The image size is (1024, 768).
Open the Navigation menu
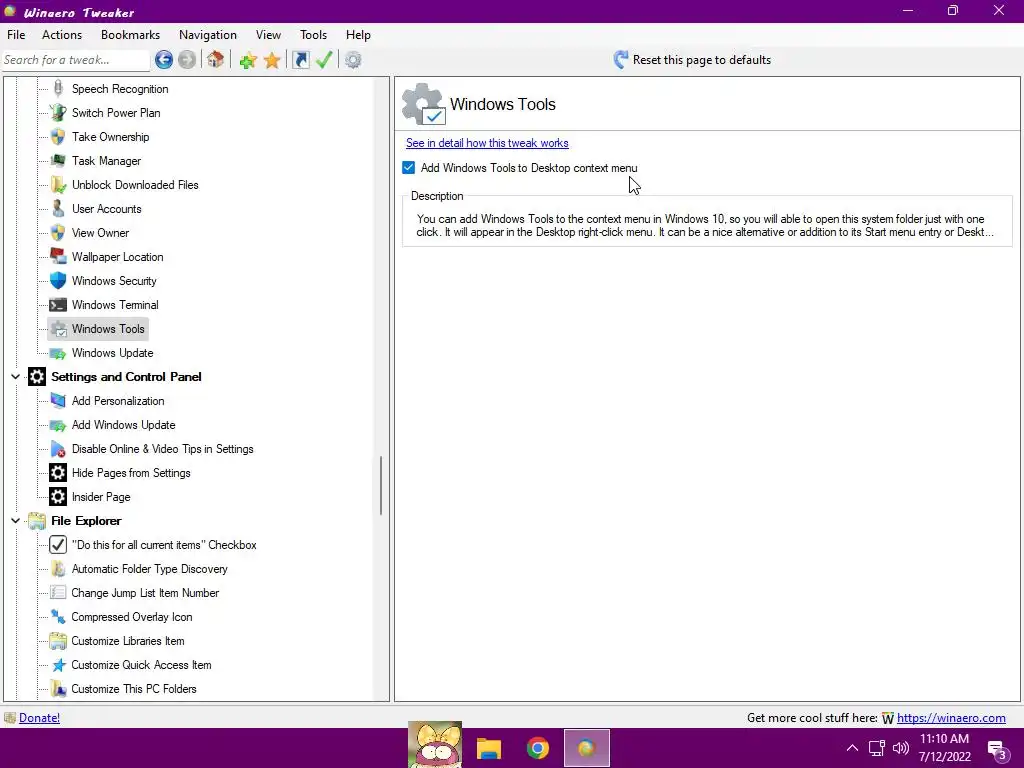tap(208, 35)
